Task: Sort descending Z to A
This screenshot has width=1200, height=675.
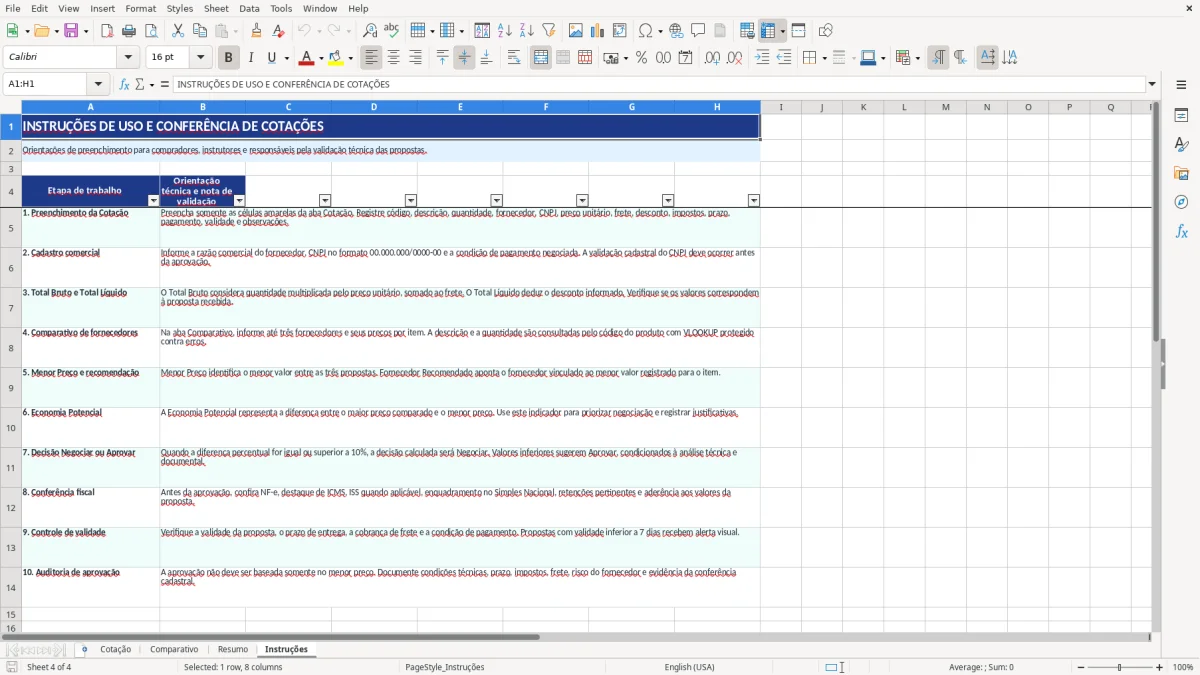Action: (527, 31)
